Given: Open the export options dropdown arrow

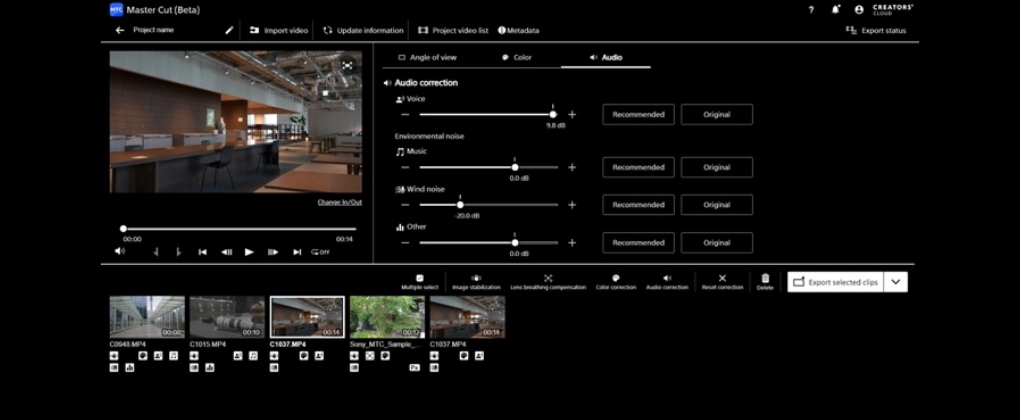Looking at the screenshot, I should pyautogui.click(x=896, y=282).
